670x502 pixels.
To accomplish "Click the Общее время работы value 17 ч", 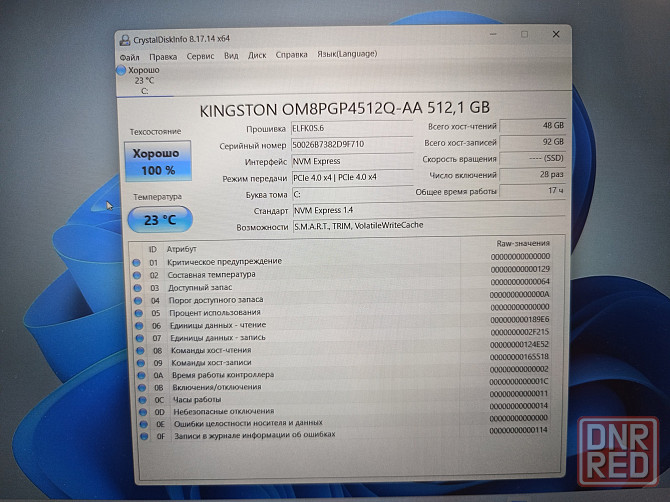I will point(533,191).
